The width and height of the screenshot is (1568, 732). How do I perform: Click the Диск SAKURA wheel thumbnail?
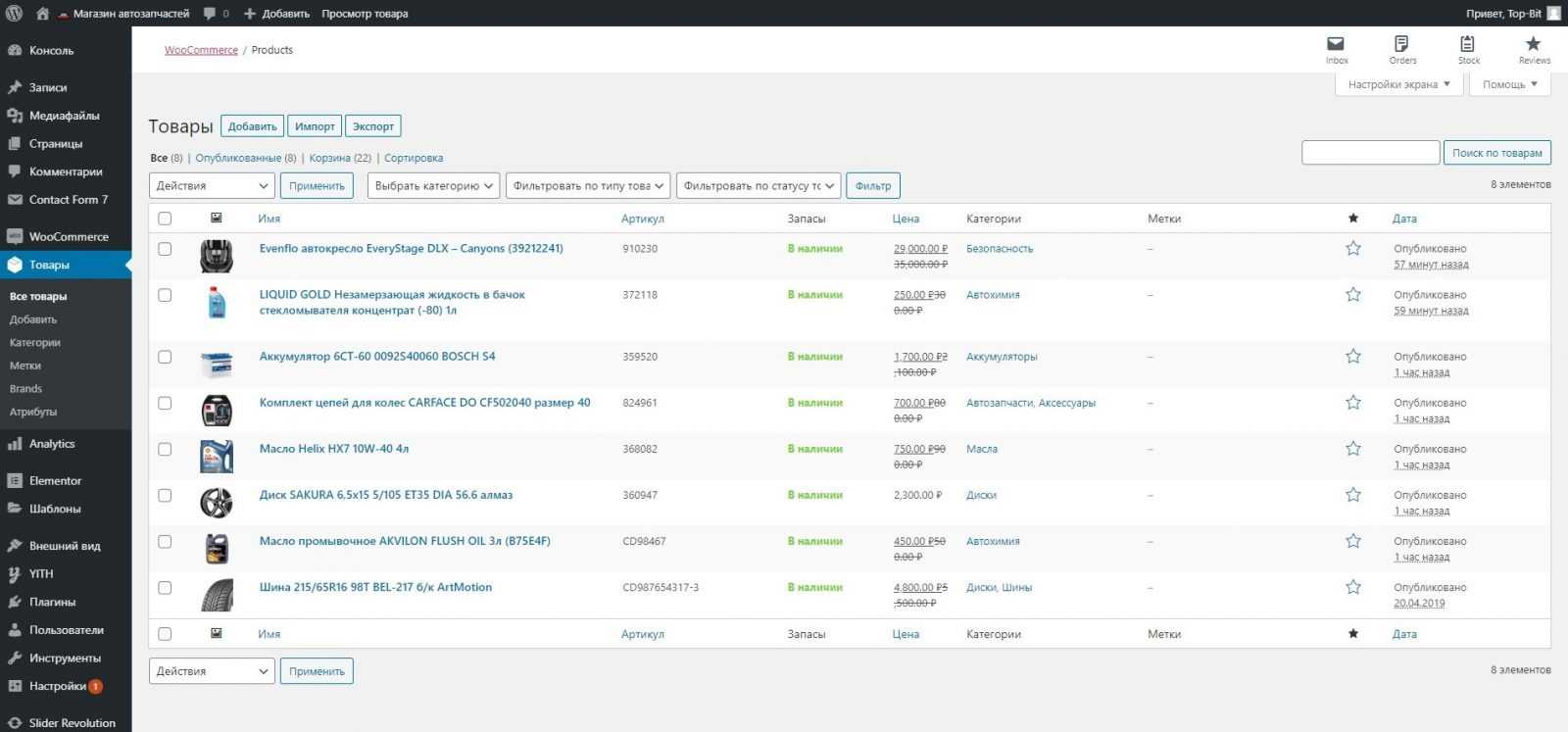click(217, 503)
